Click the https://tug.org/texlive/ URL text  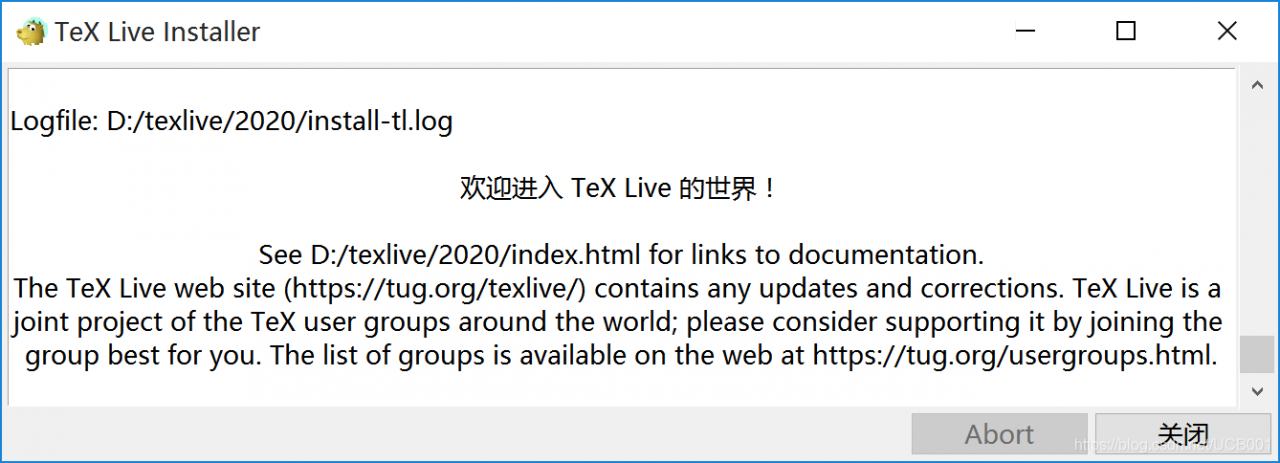[436, 289]
